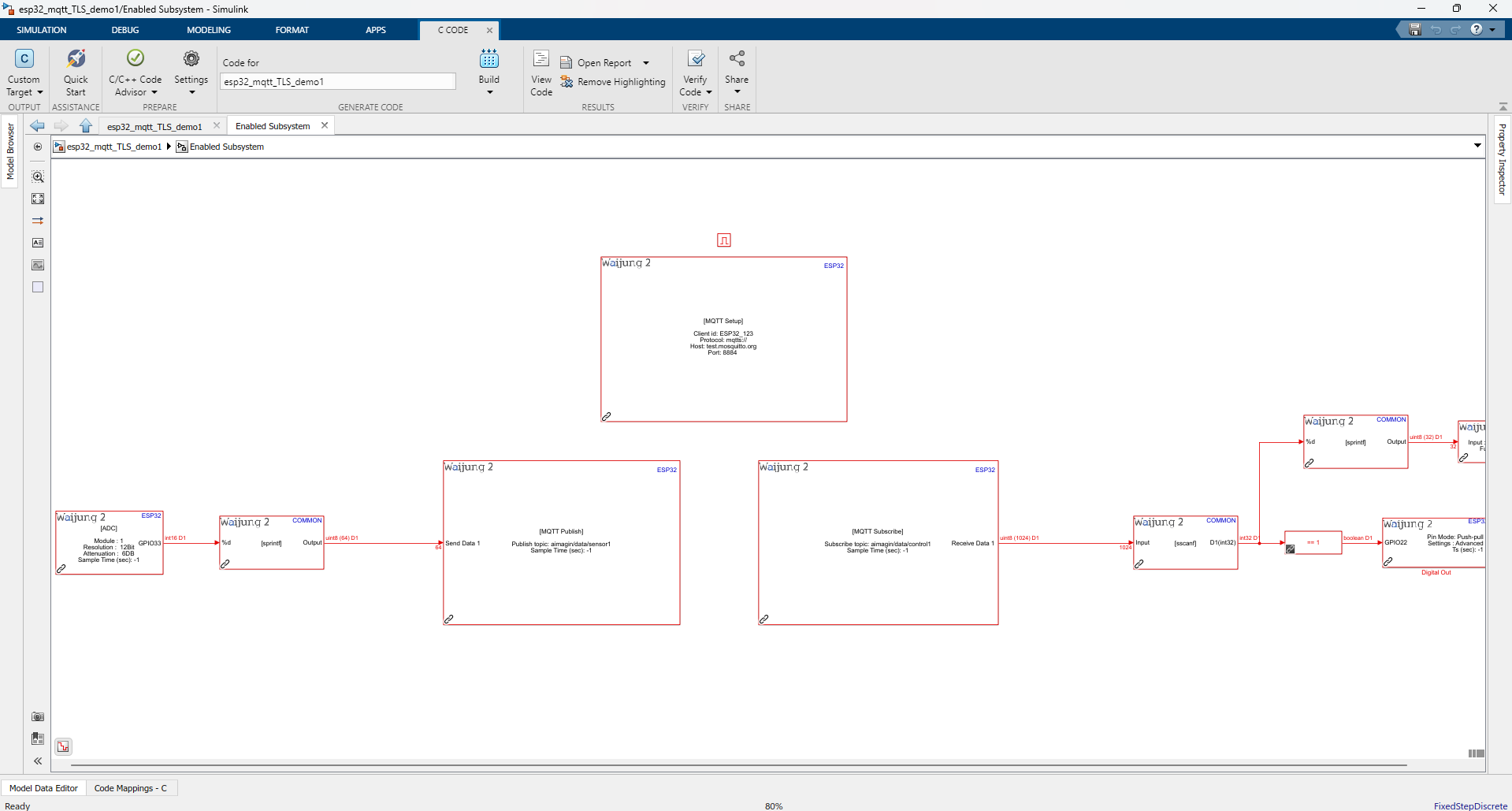Click the Enable port icon above MQTT Setup
The width and height of the screenshot is (1512, 811).
pyautogui.click(x=724, y=240)
